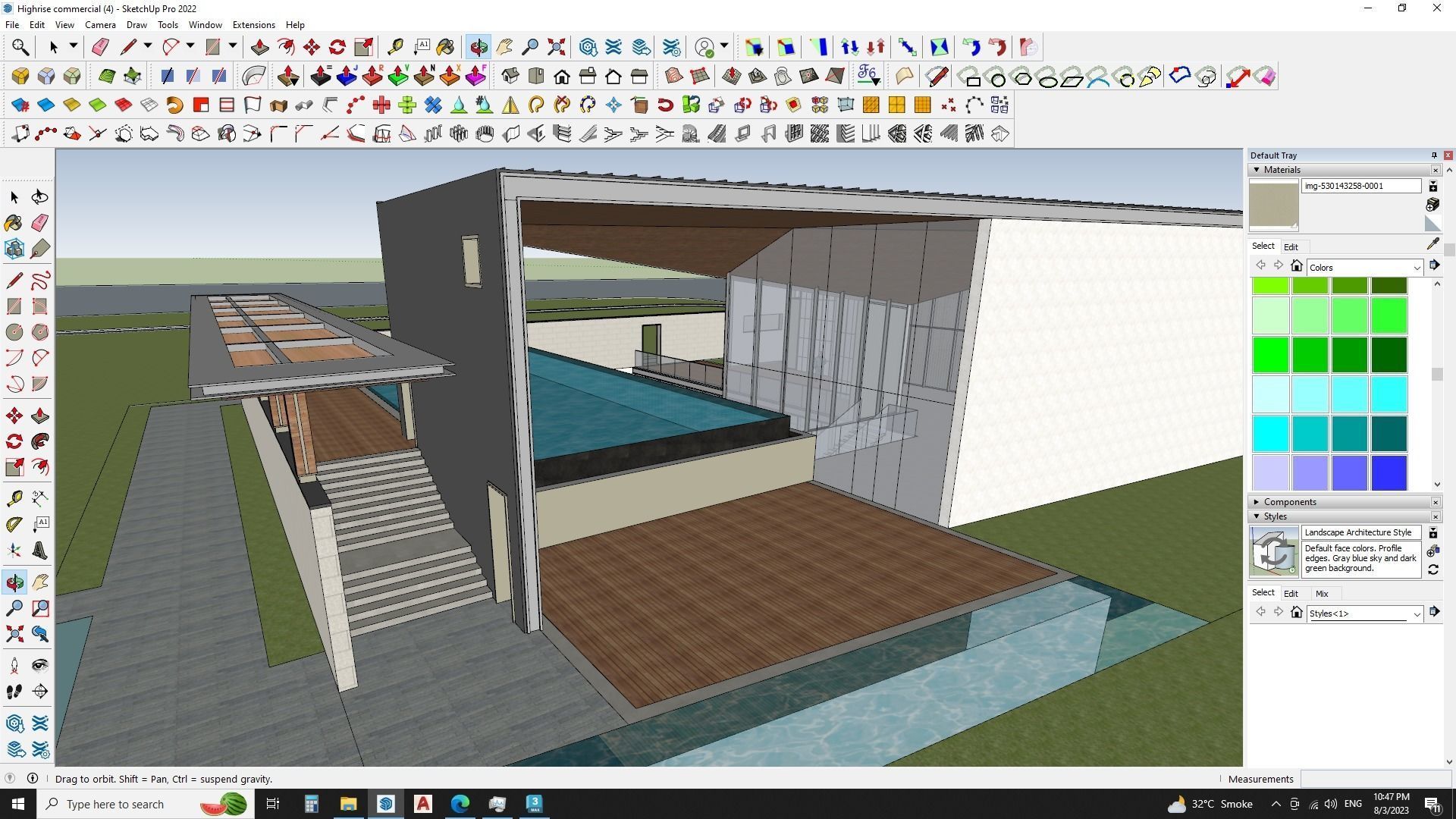Click the Look Around eye tool
1456x819 pixels.
click(39, 666)
